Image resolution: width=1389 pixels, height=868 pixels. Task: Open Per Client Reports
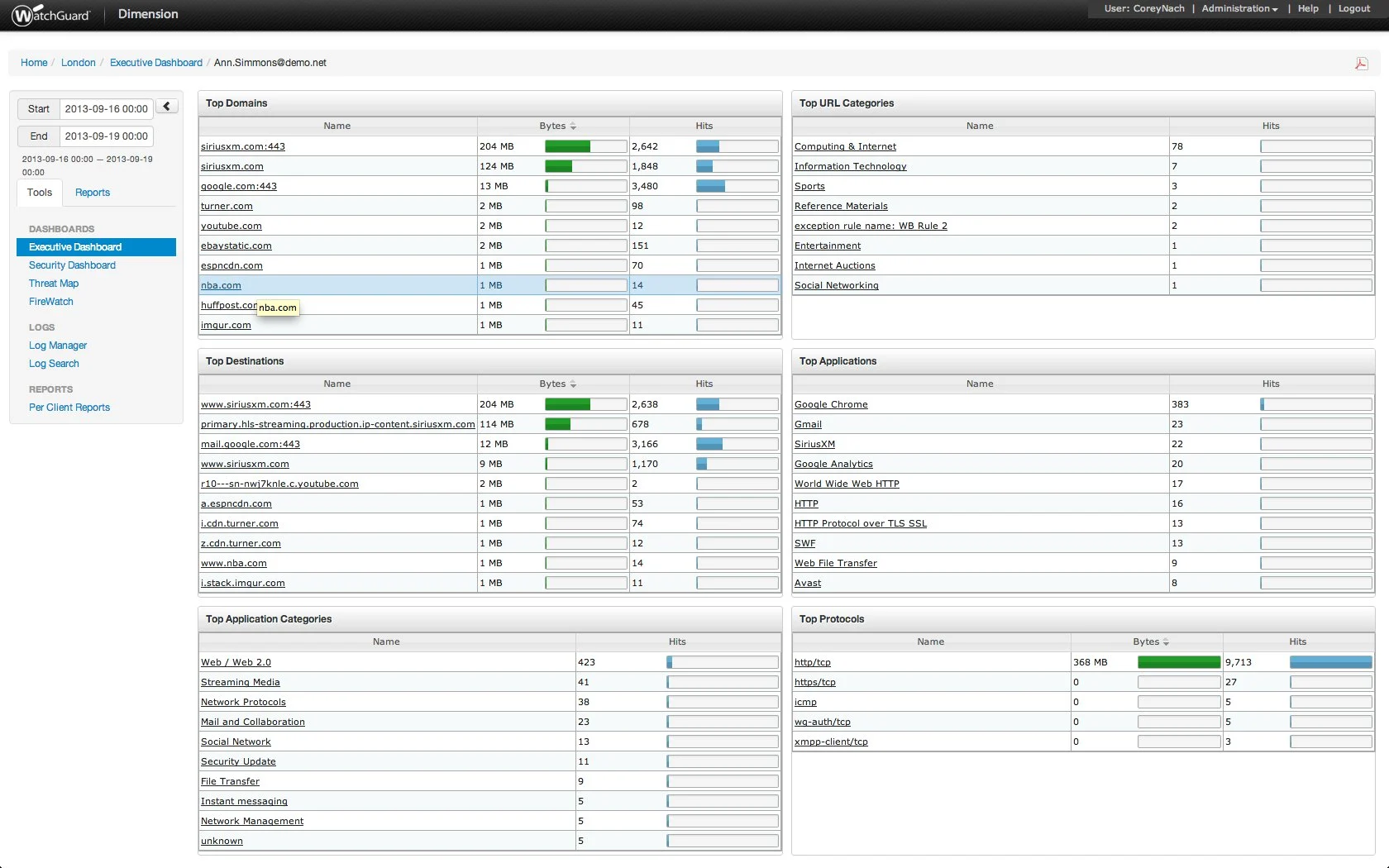[x=69, y=408]
